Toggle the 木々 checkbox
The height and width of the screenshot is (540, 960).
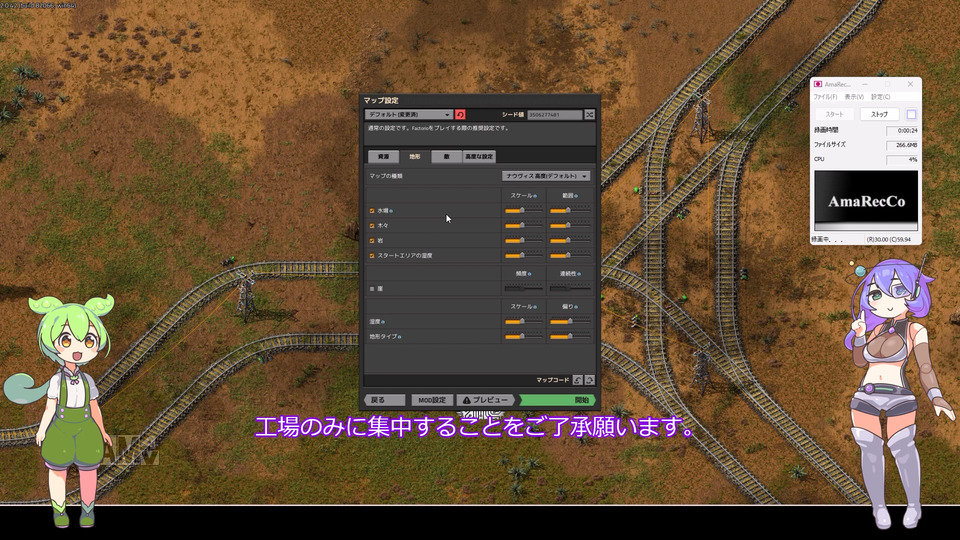click(x=372, y=226)
